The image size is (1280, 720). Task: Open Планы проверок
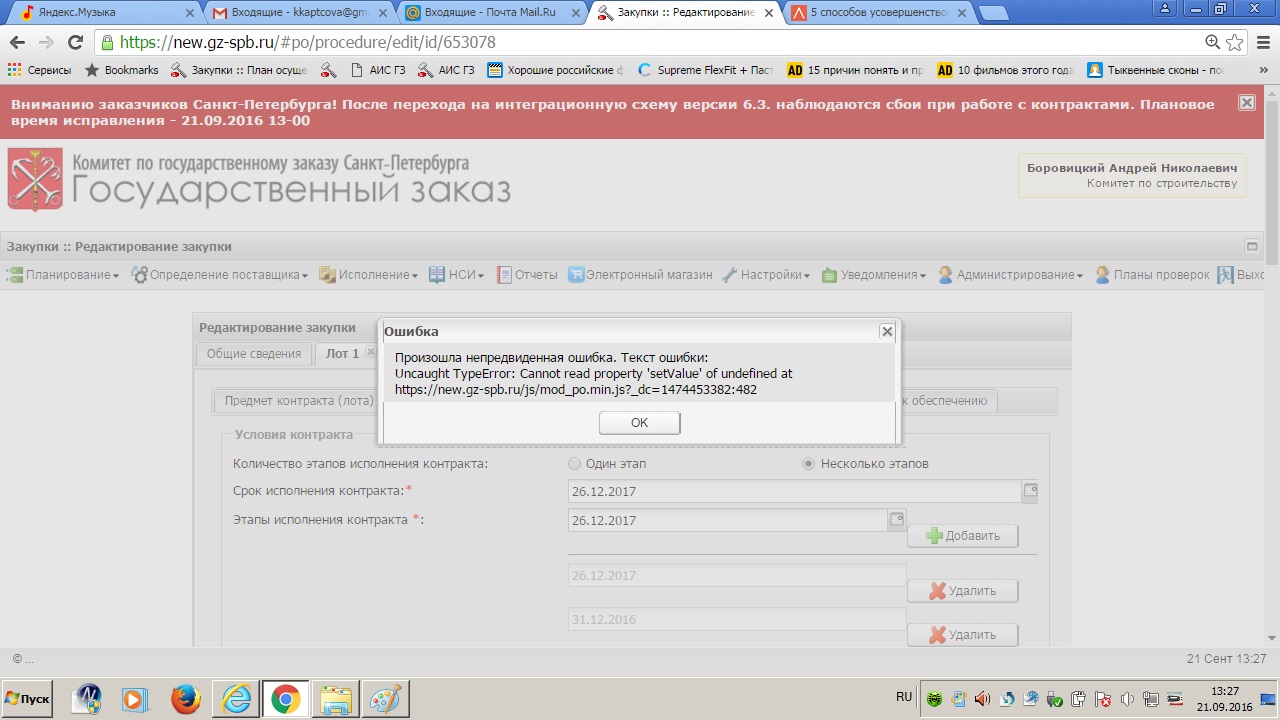1152,275
